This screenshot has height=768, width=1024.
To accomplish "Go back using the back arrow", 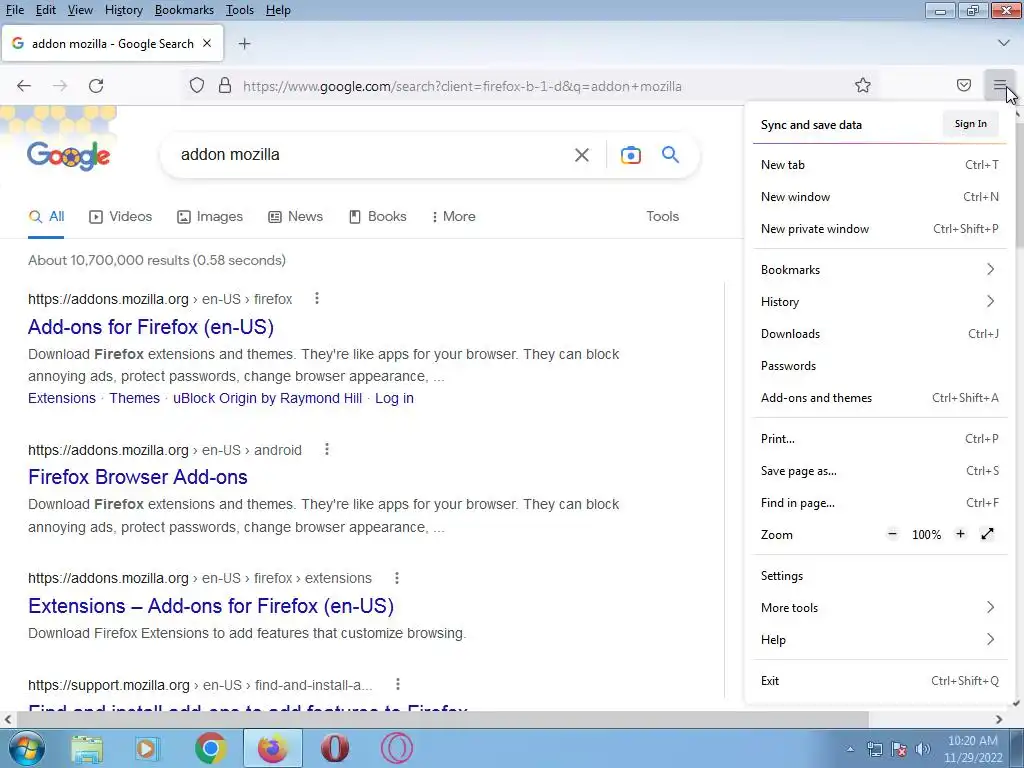I will (x=24, y=86).
